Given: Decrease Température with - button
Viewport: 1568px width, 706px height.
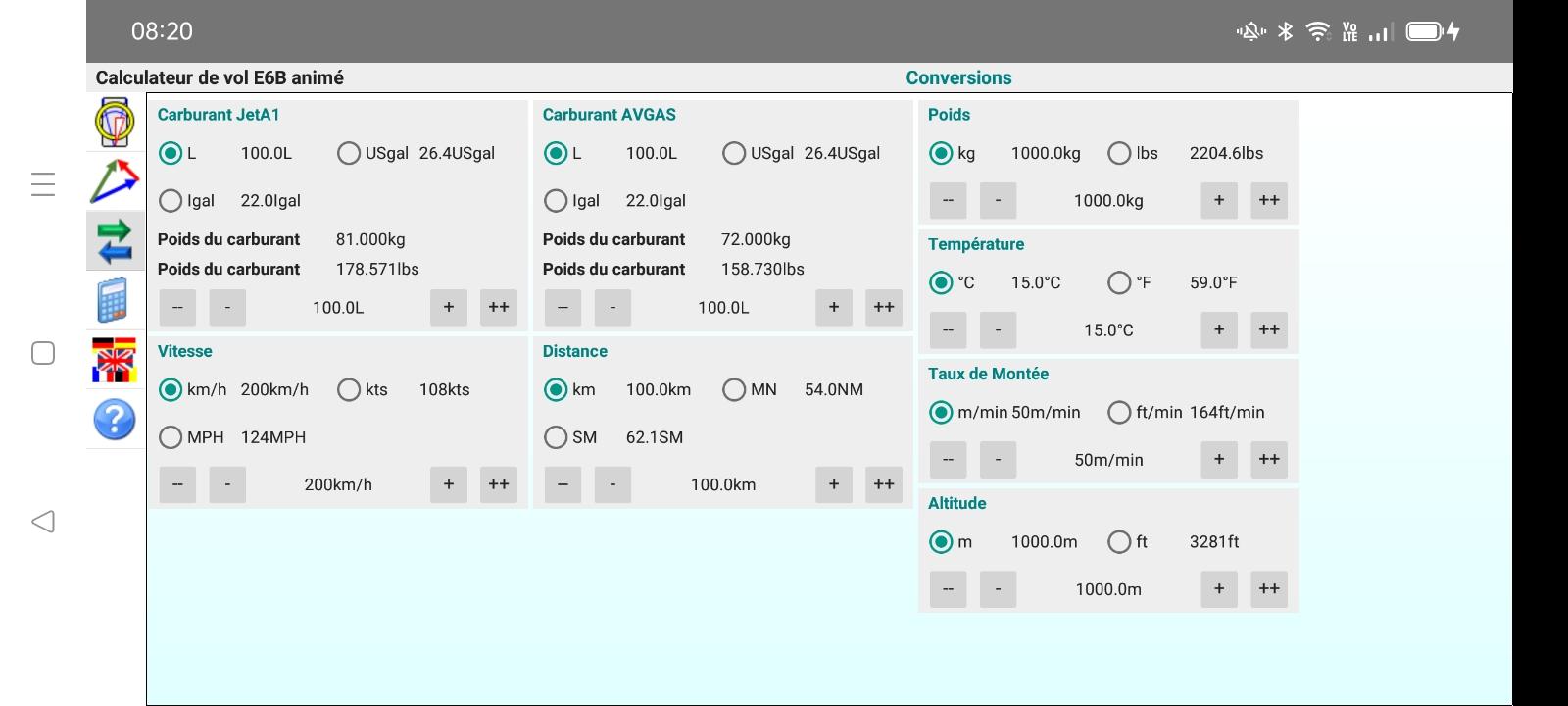Looking at the screenshot, I should (998, 329).
